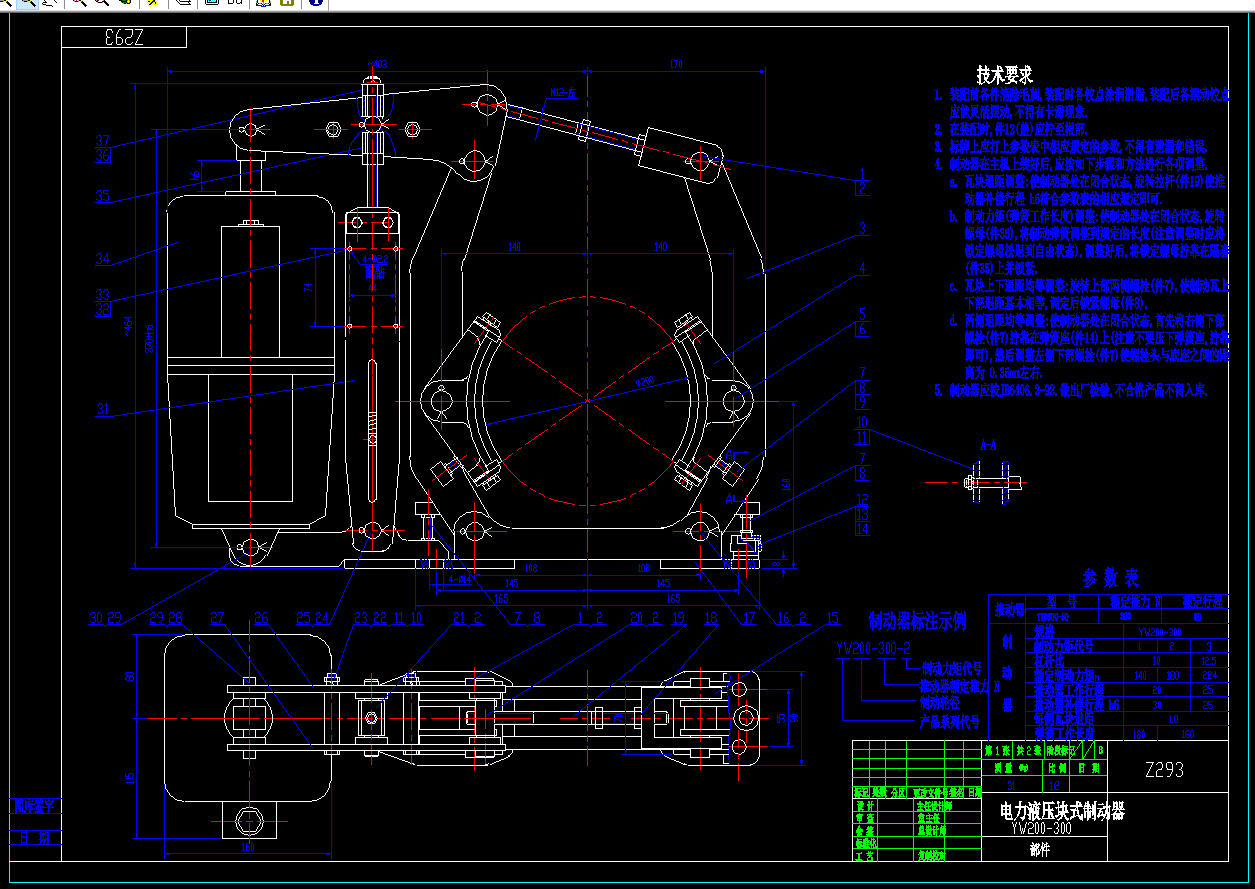
Task: Click part callout number 5
Action: (x=861, y=314)
